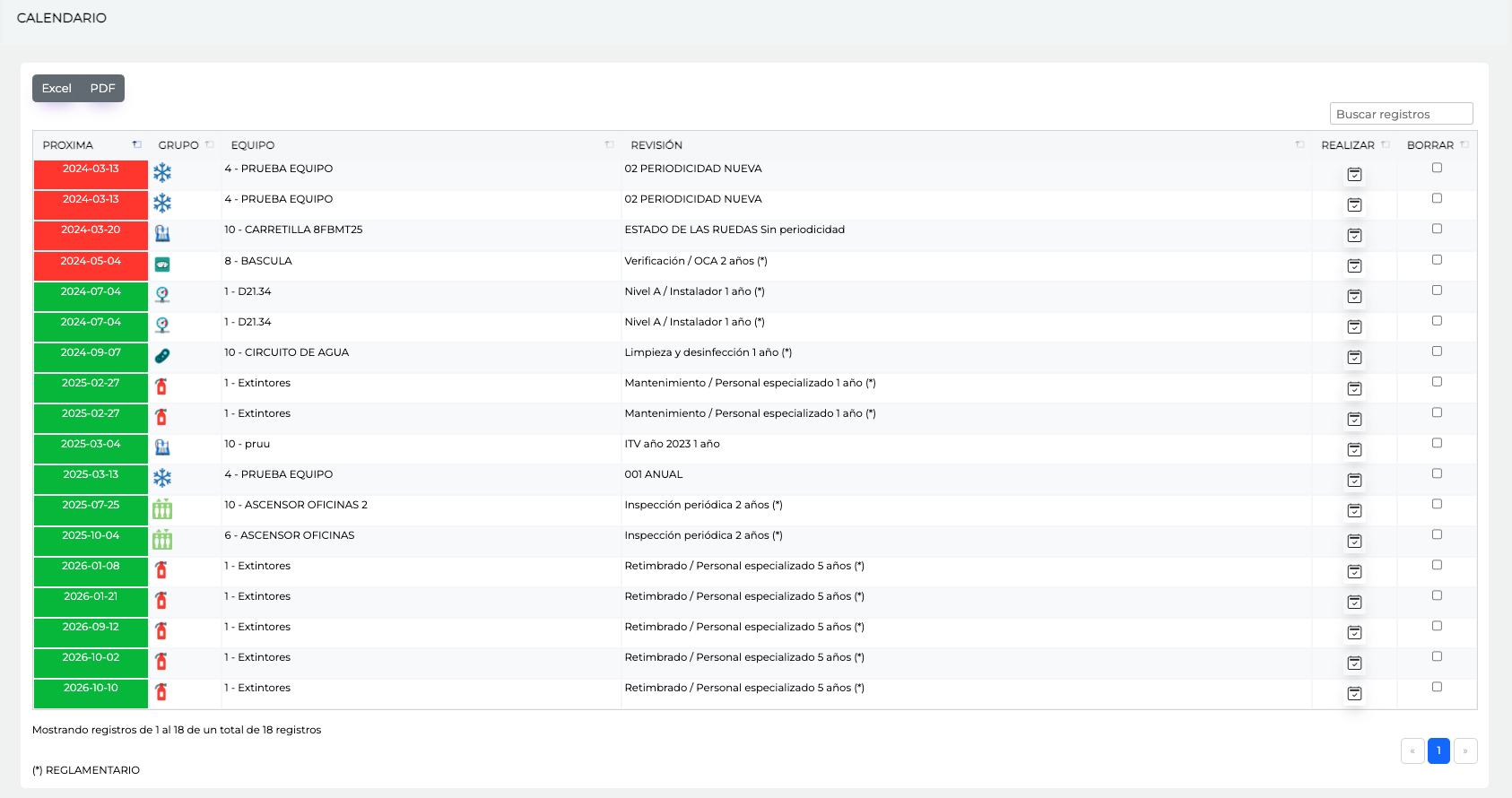Click realizar icon for ASCENSOR OFICINAS 2 row
This screenshot has height=798, width=1512.
(x=1354, y=510)
